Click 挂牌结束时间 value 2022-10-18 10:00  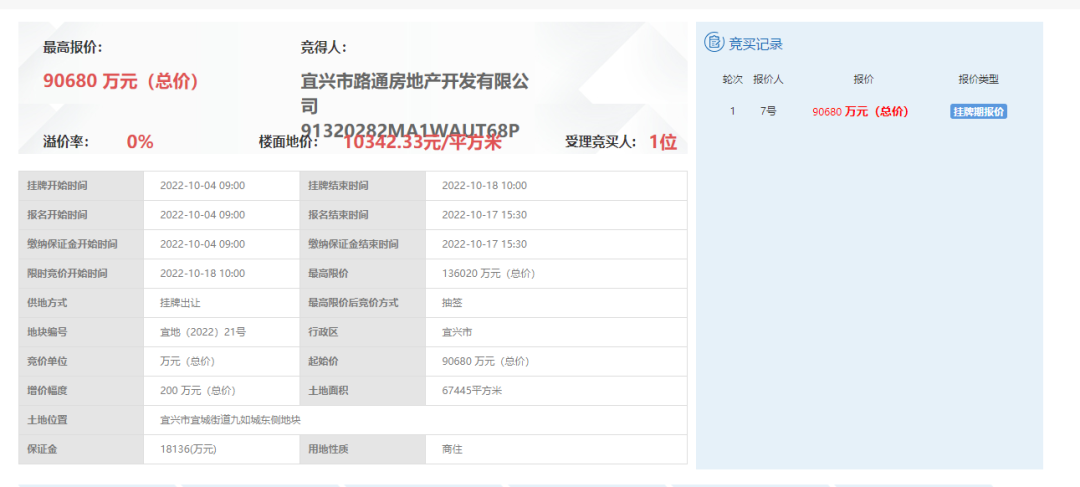click(484, 186)
